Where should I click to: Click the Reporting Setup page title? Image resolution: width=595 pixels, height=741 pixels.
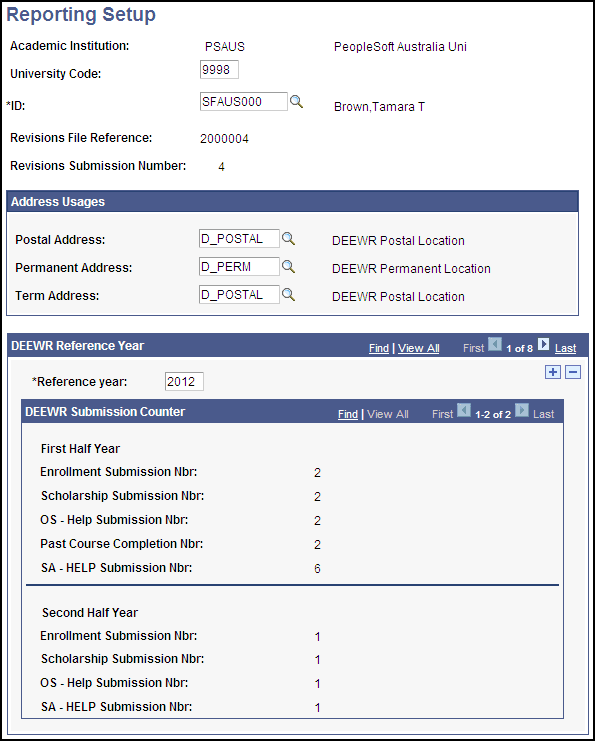coord(81,15)
